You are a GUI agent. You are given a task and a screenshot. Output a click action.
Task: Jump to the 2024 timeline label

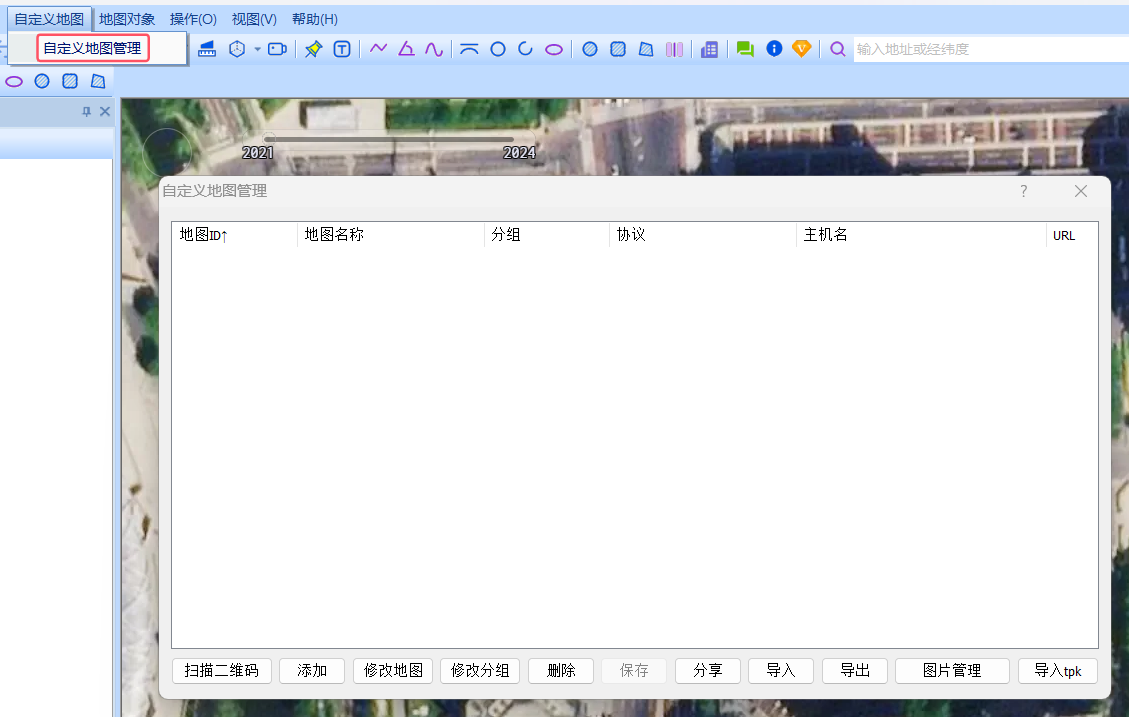(519, 153)
